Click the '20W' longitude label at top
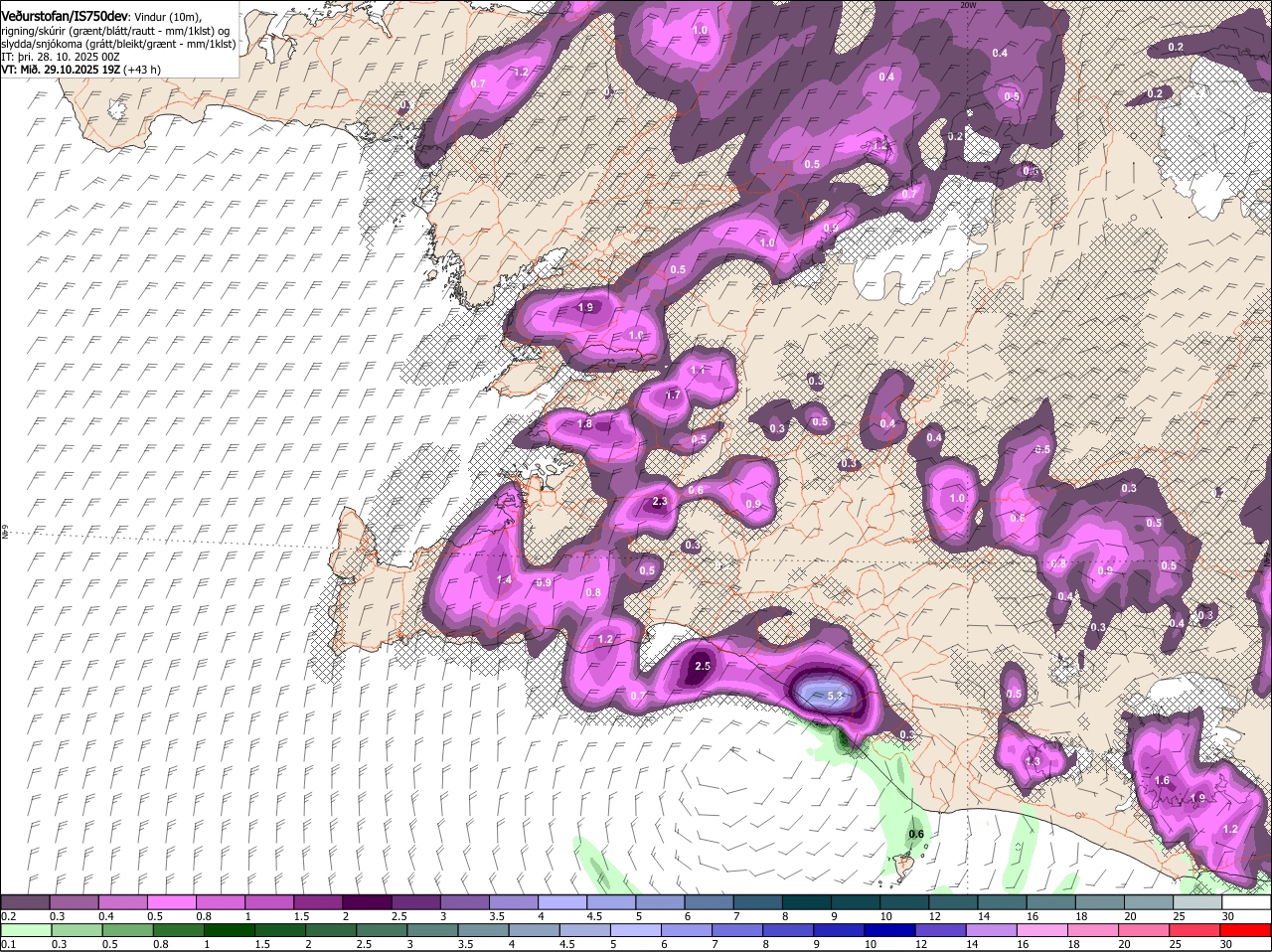 (969, 5)
